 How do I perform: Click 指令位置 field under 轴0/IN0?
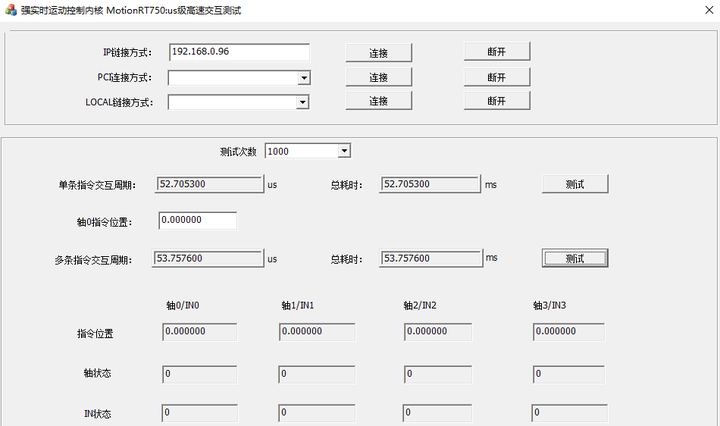200,331
